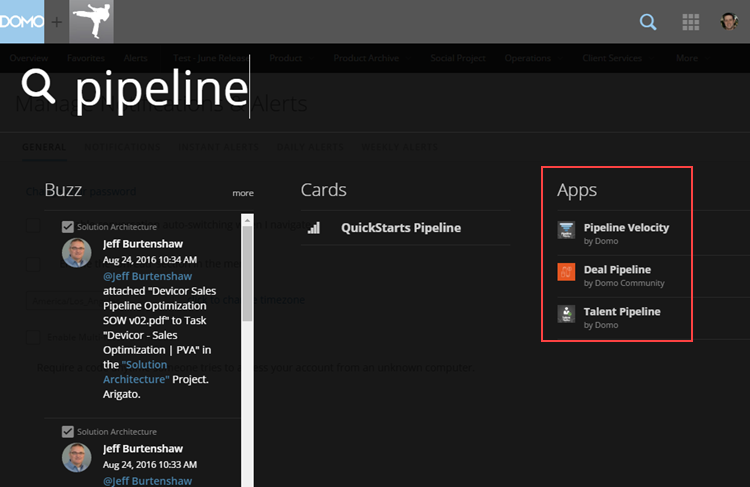Open the Talent Pipeline app icon
This screenshot has height=487, width=750.
tap(566, 314)
